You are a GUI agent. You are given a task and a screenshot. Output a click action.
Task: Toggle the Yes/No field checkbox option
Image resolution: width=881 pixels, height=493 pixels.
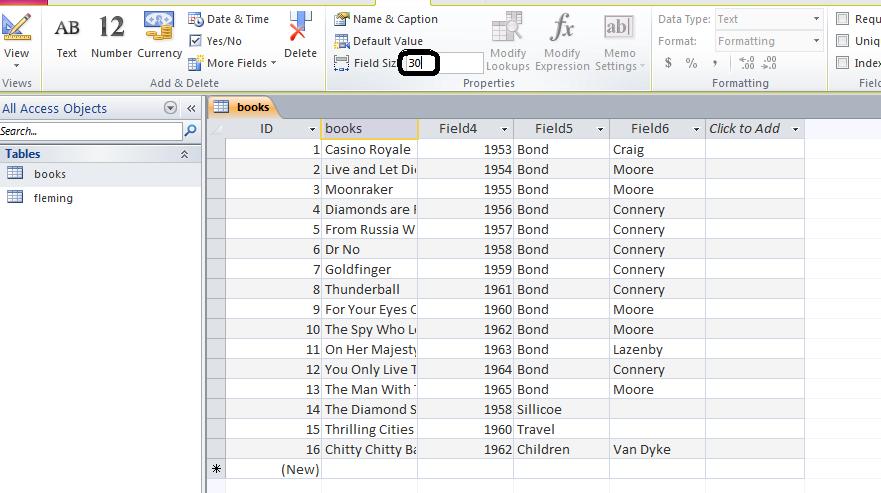(195, 40)
